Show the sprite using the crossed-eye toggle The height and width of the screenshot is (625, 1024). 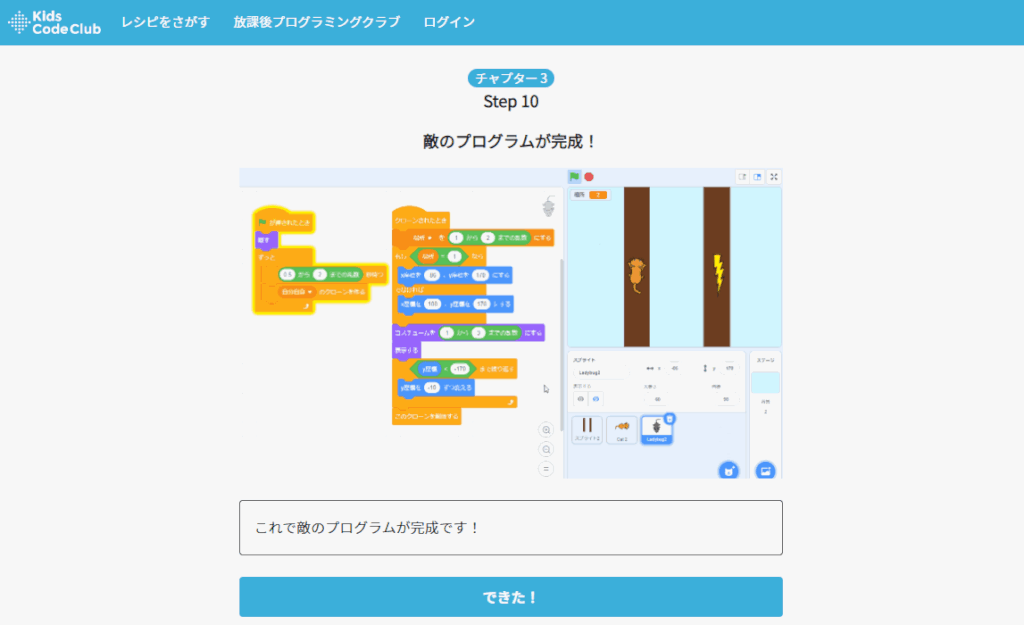point(596,399)
